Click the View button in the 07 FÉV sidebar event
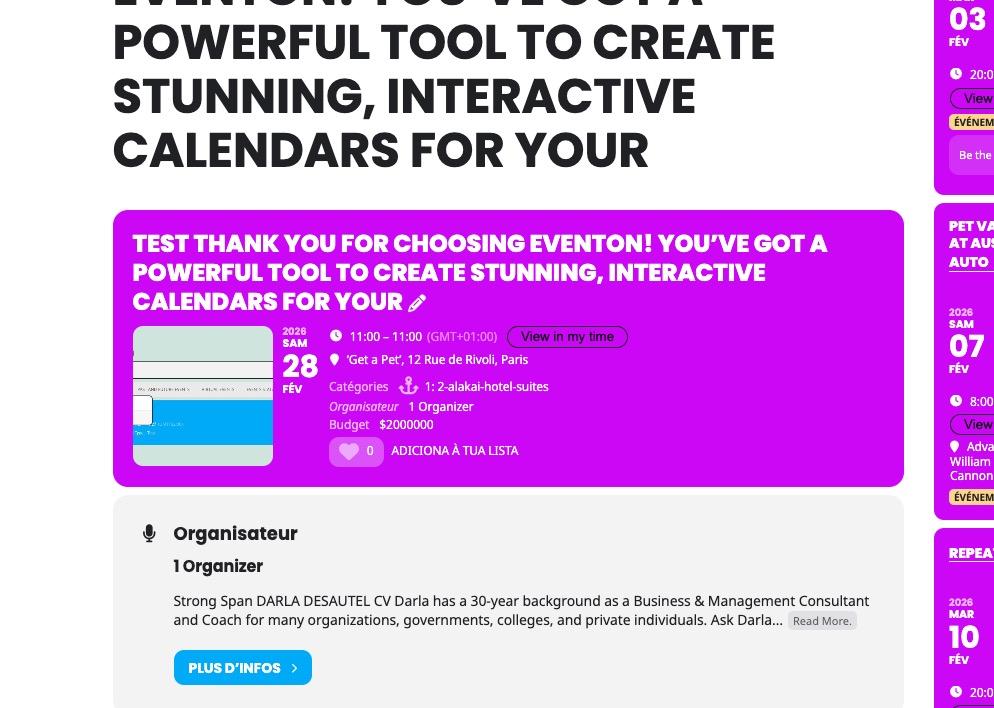The image size is (994, 708). 976,424
